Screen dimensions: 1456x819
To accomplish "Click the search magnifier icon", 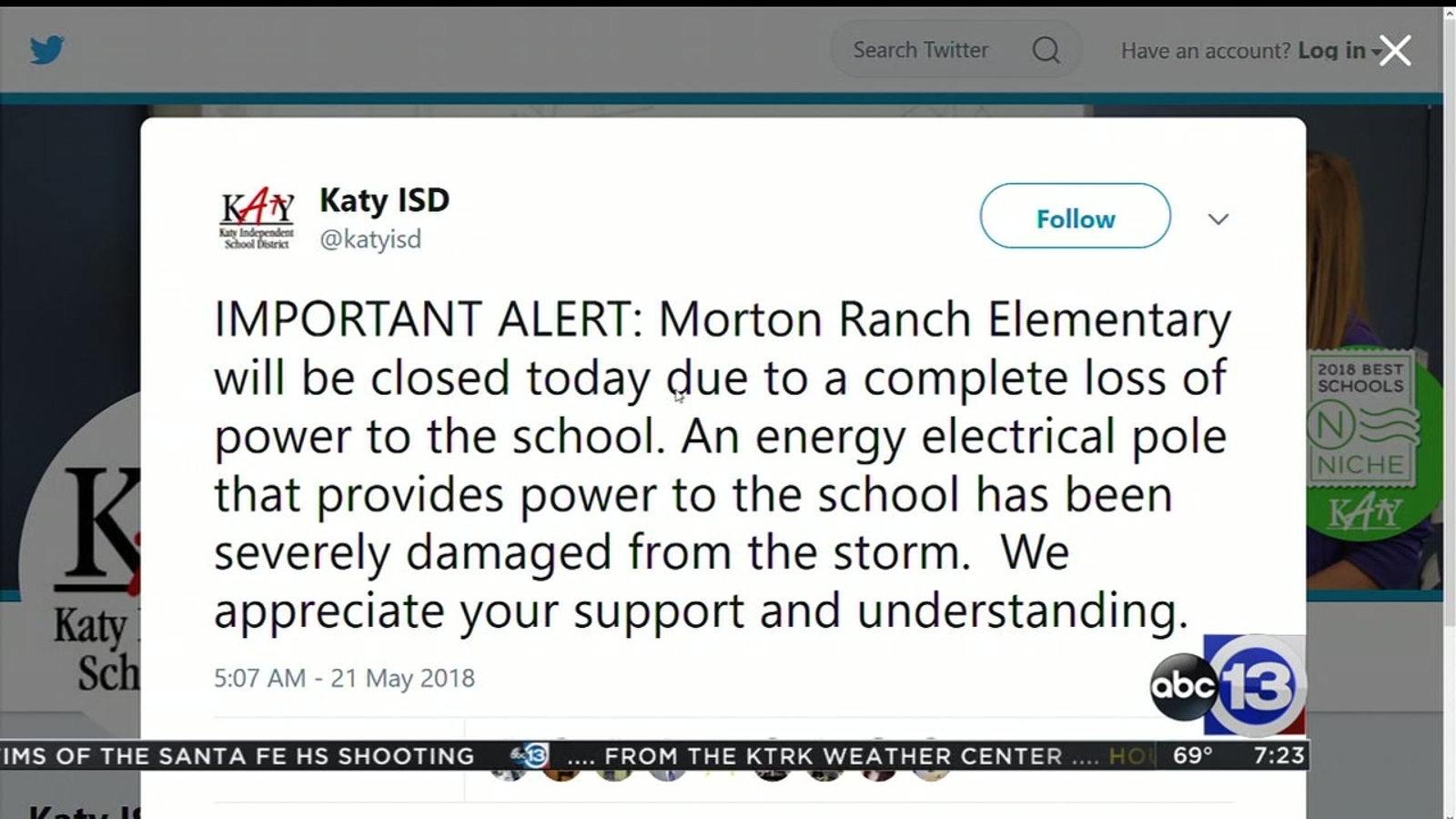I will click(1045, 51).
